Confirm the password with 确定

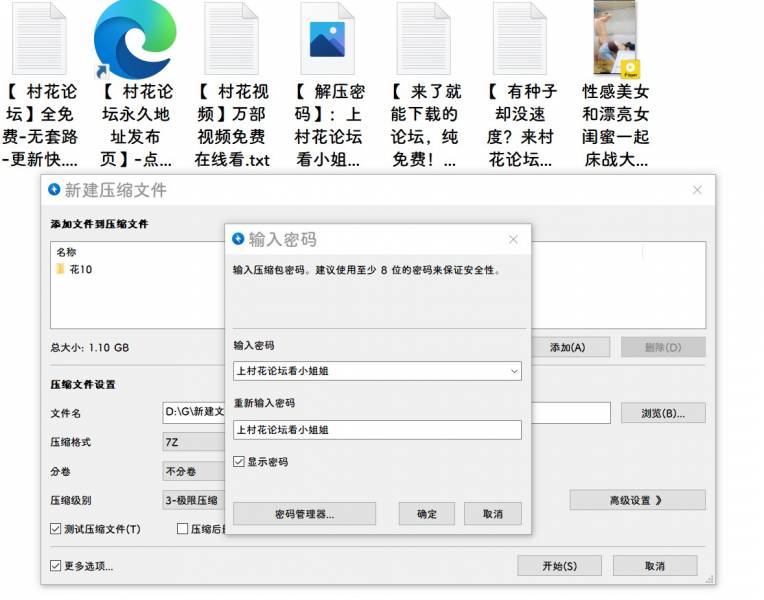tap(427, 514)
